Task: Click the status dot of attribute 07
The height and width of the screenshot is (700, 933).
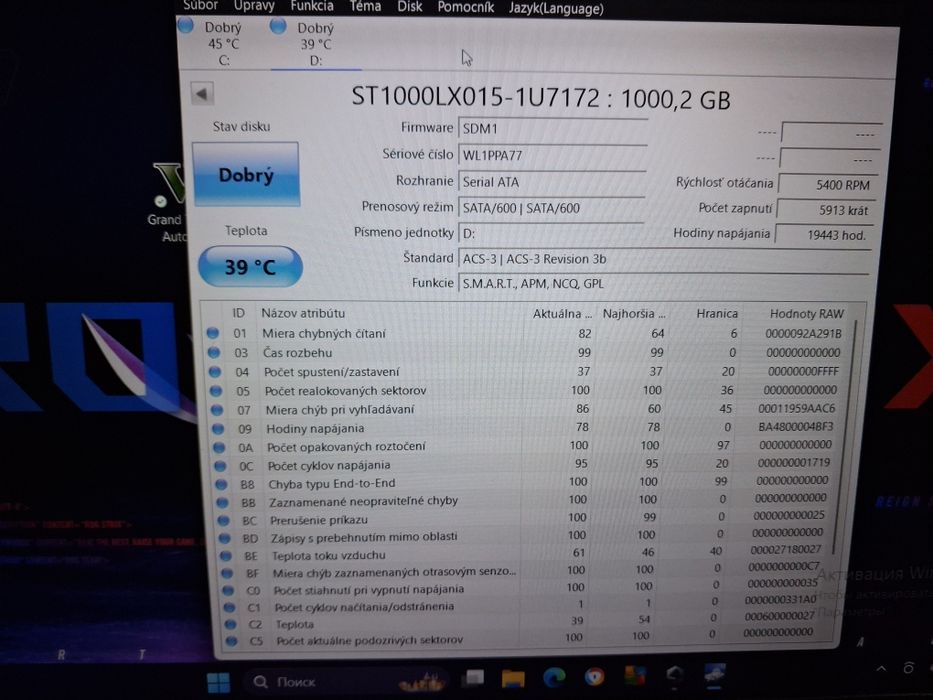Action: [x=217, y=410]
